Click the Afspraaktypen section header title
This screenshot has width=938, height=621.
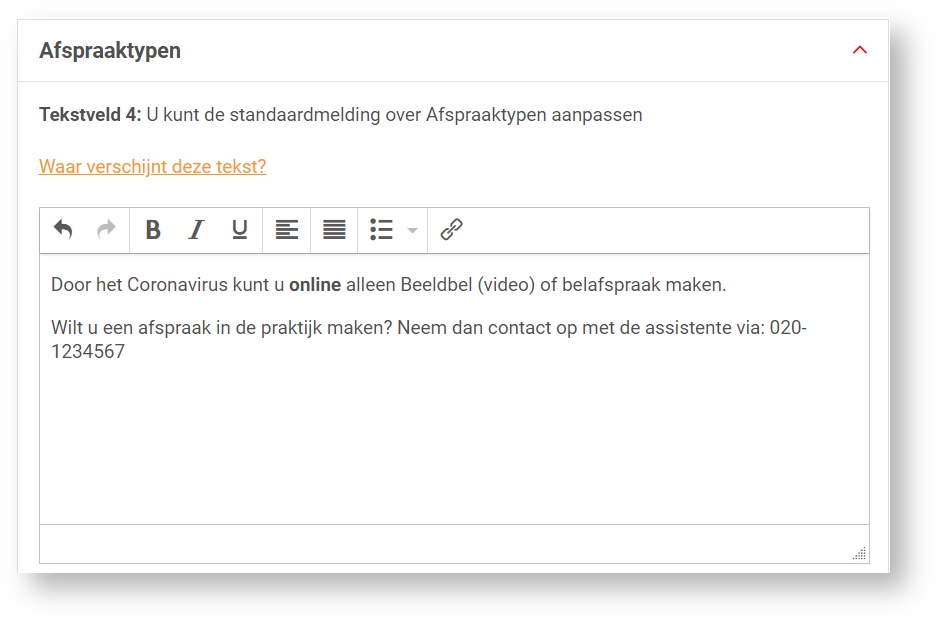pyautogui.click(x=110, y=50)
